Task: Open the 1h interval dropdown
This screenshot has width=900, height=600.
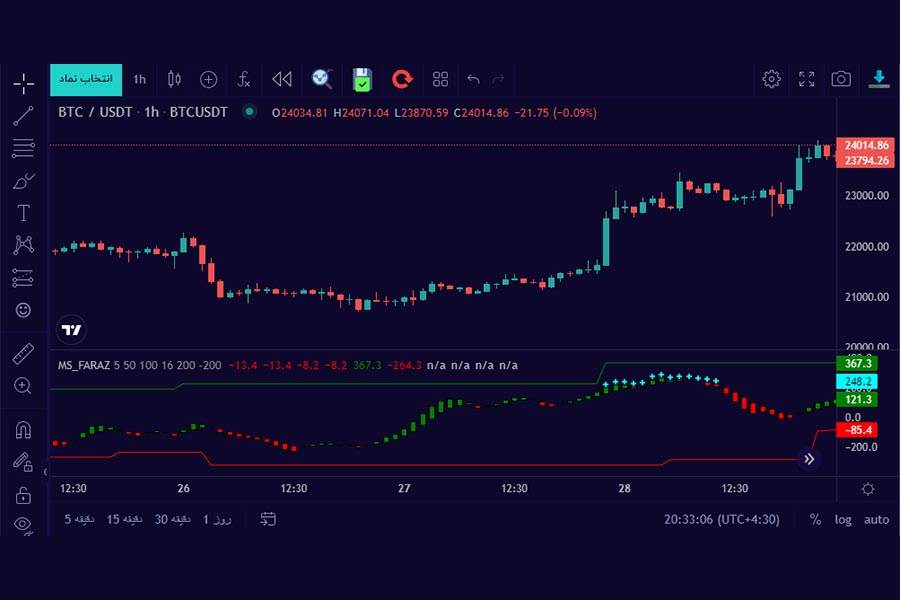Action: click(139, 79)
